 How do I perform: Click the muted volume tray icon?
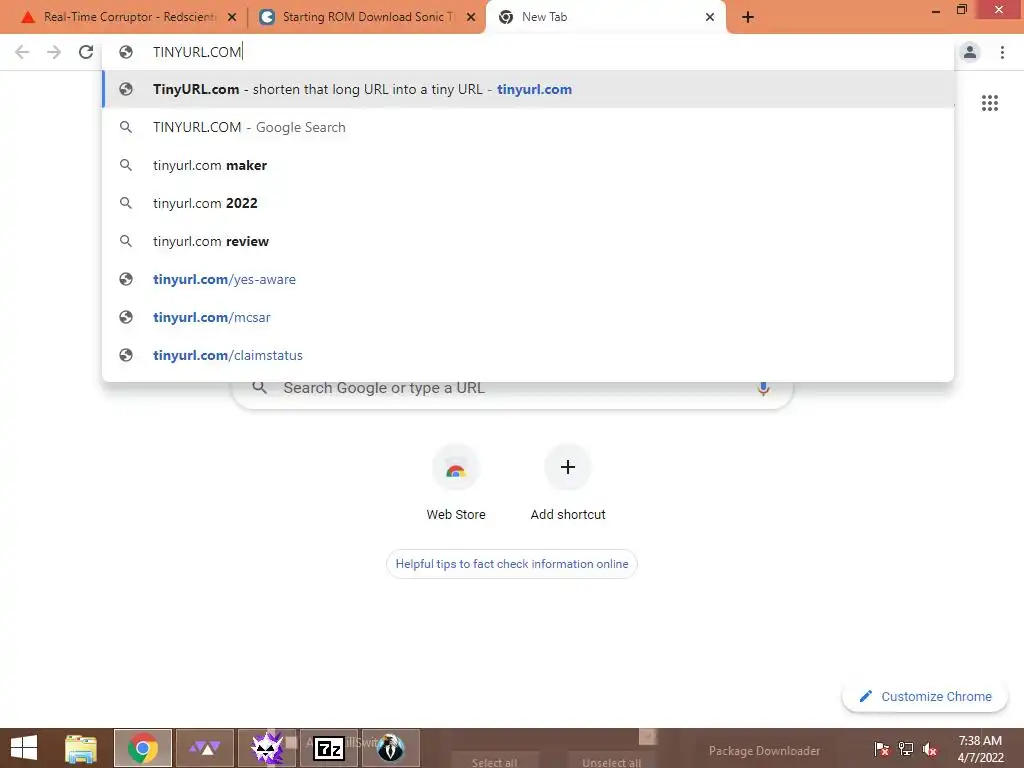click(930, 748)
